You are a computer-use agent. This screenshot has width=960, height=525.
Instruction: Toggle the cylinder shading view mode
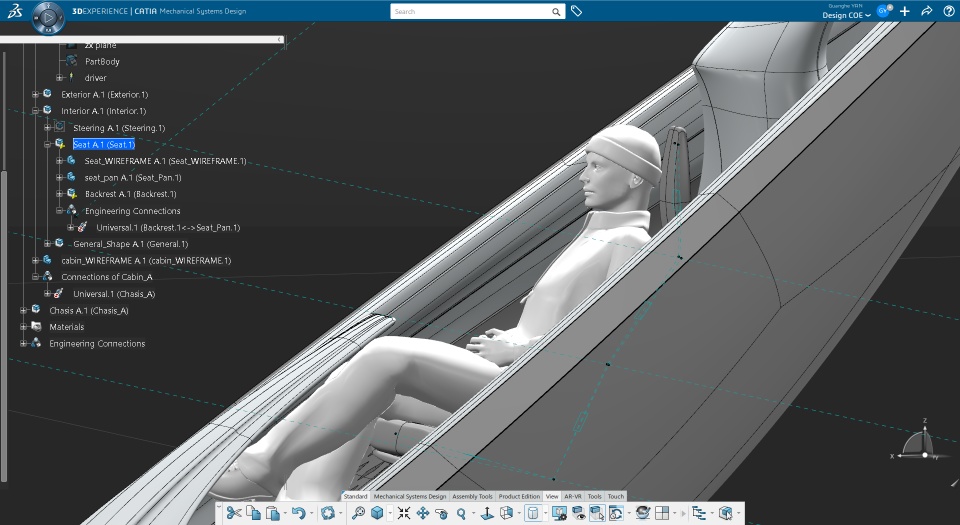[533, 513]
